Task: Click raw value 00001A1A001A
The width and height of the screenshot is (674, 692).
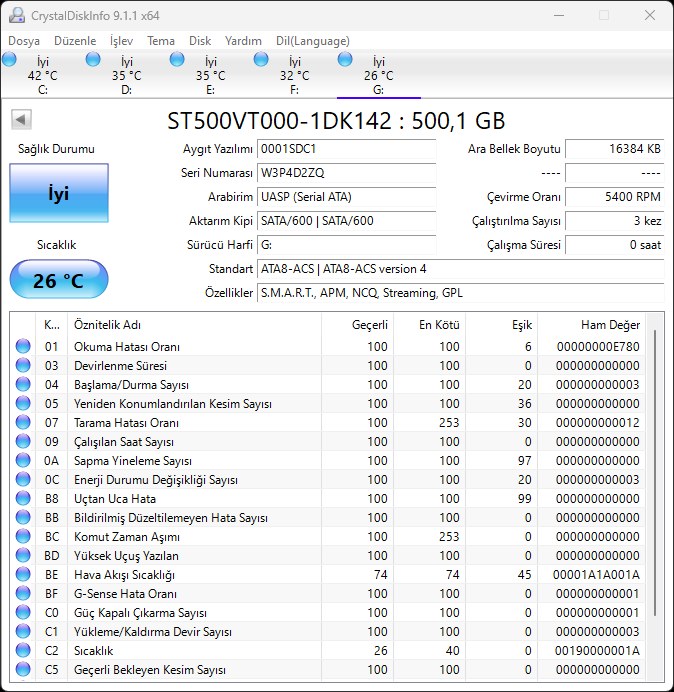Action: coord(596,574)
